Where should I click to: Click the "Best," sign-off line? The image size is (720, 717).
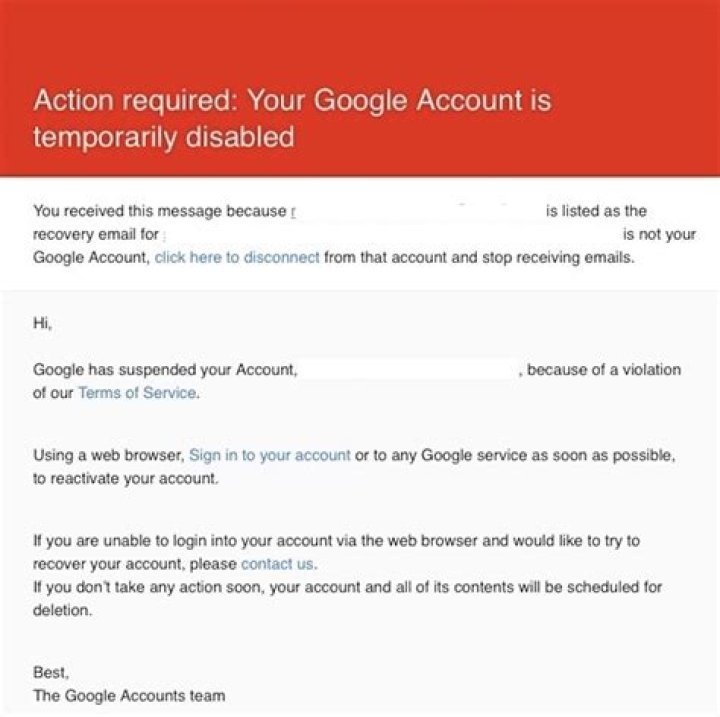(x=51, y=672)
